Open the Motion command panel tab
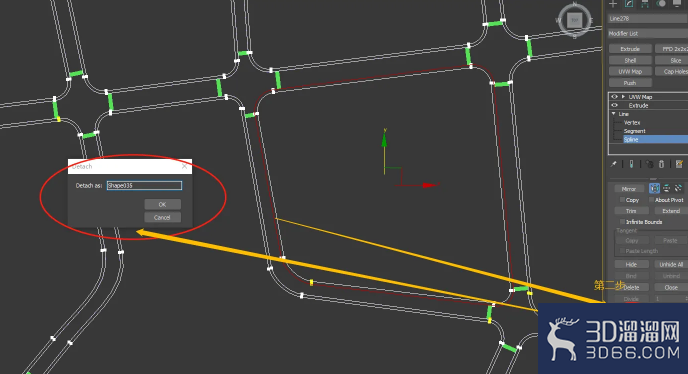 pos(661,4)
